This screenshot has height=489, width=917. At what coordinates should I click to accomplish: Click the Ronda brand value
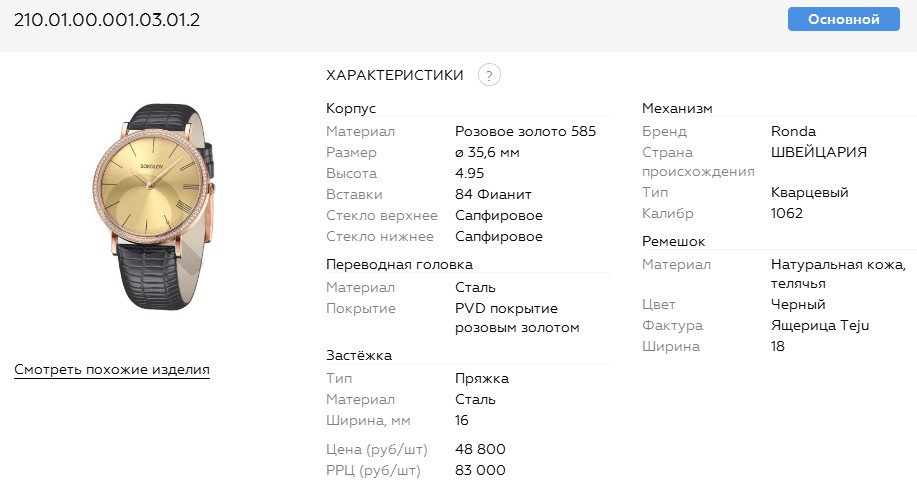794,131
